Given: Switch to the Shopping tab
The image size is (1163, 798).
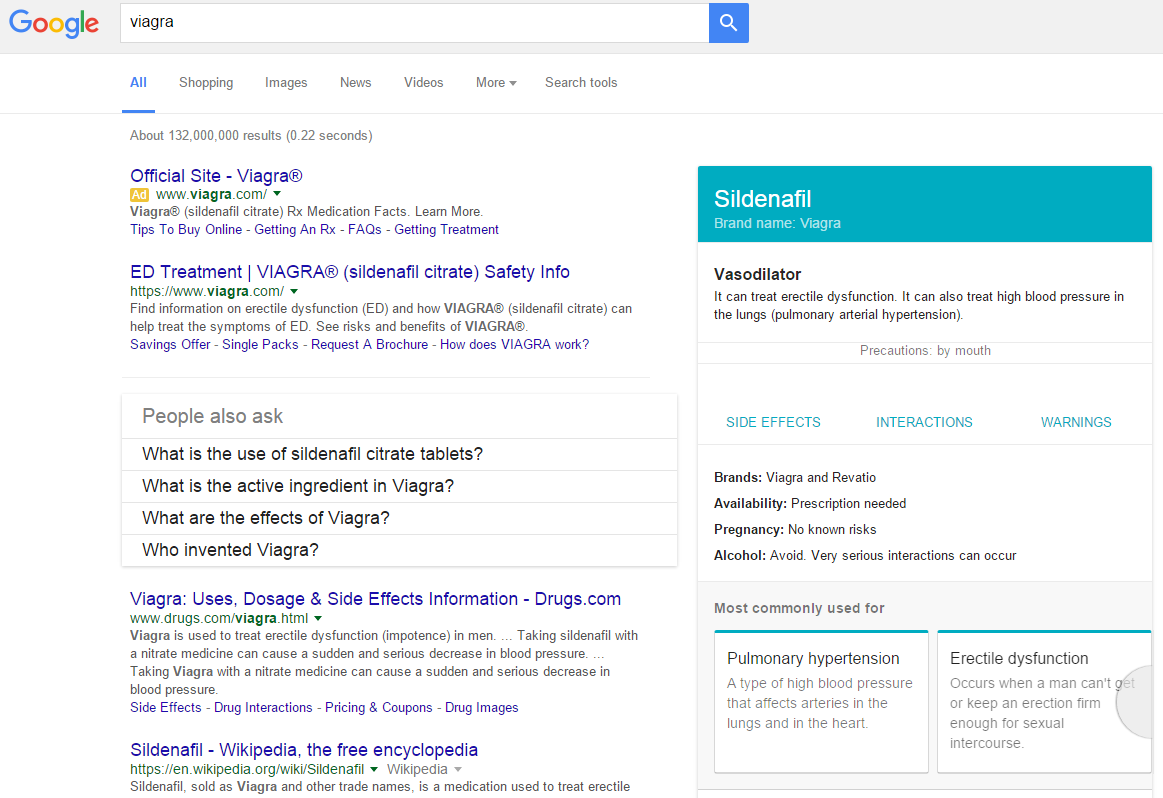Looking at the screenshot, I should point(206,83).
